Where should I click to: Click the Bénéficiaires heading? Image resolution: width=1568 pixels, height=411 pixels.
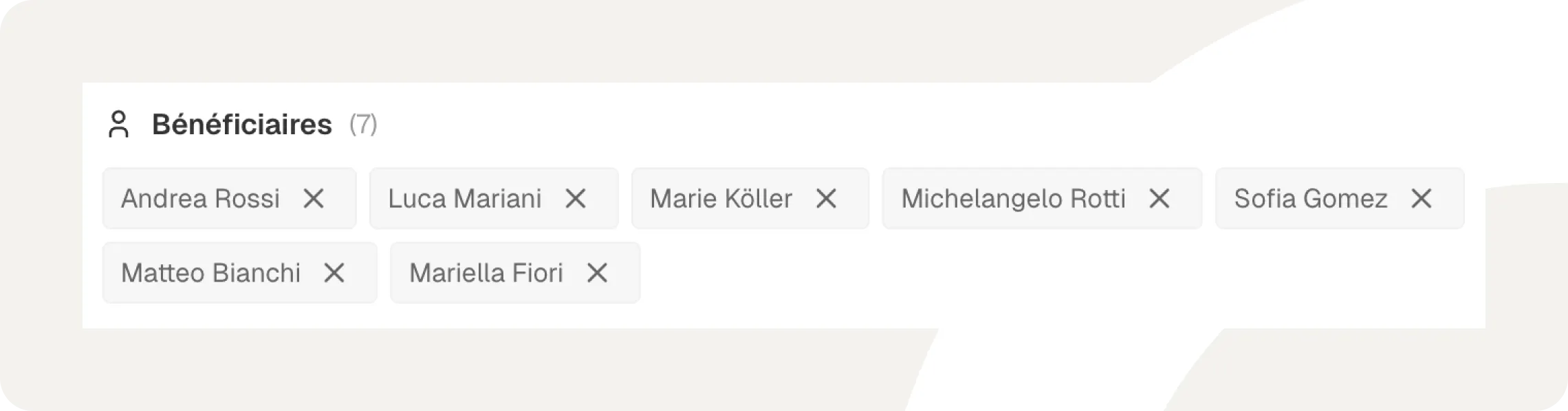[x=242, y=125]
